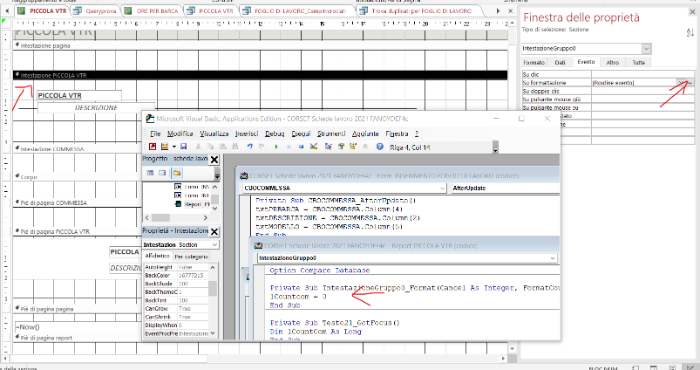Viewport: 700px width, 370px height.
Task: Click the Paste icon in VBA toolbar
Action: (223, 146)
